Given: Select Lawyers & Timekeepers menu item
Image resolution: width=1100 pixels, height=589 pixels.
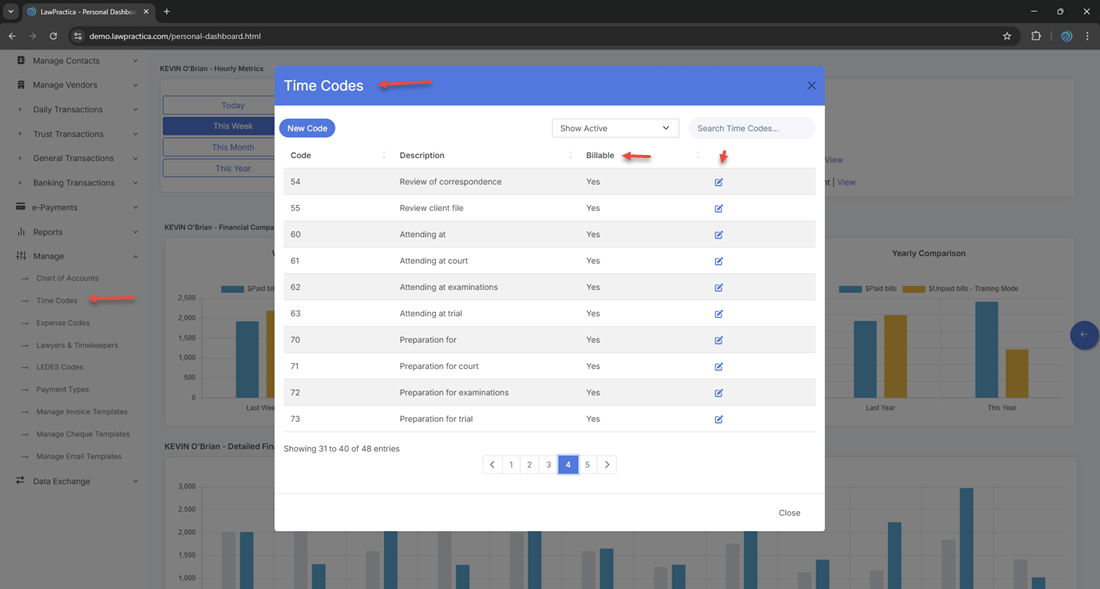Looking at the screenshot, I should 77,345.
